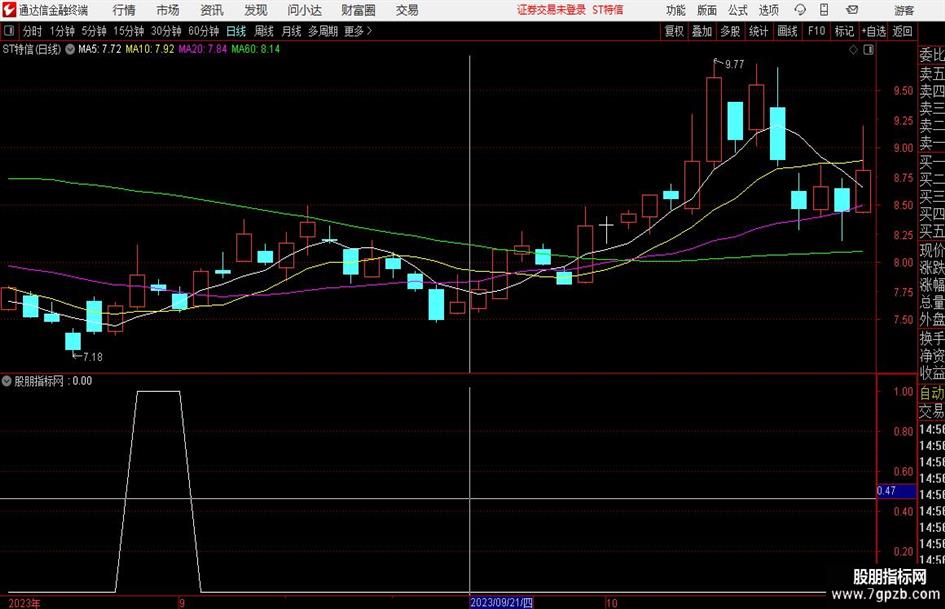Open the 市场 menu
The image size is (945, 609).
click(x=168, y=10)
